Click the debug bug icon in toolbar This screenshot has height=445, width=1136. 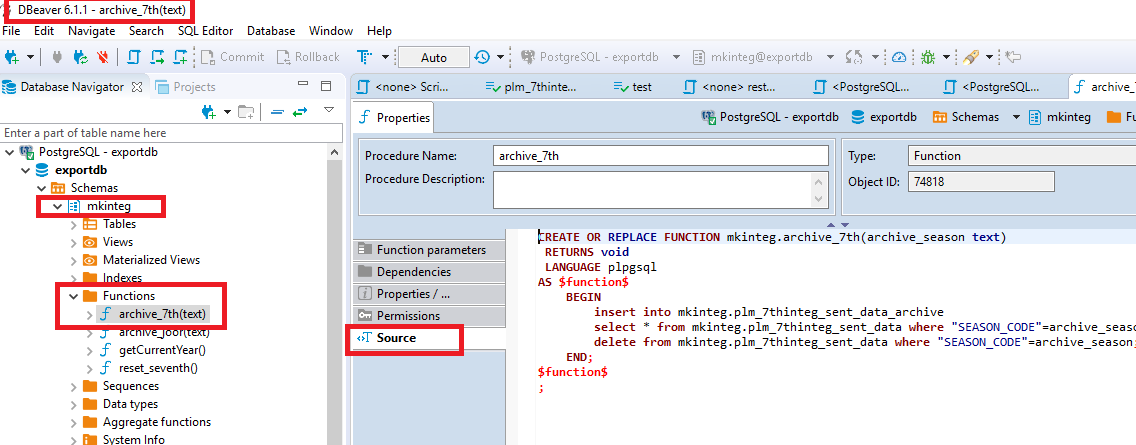[x=928, y=57]
